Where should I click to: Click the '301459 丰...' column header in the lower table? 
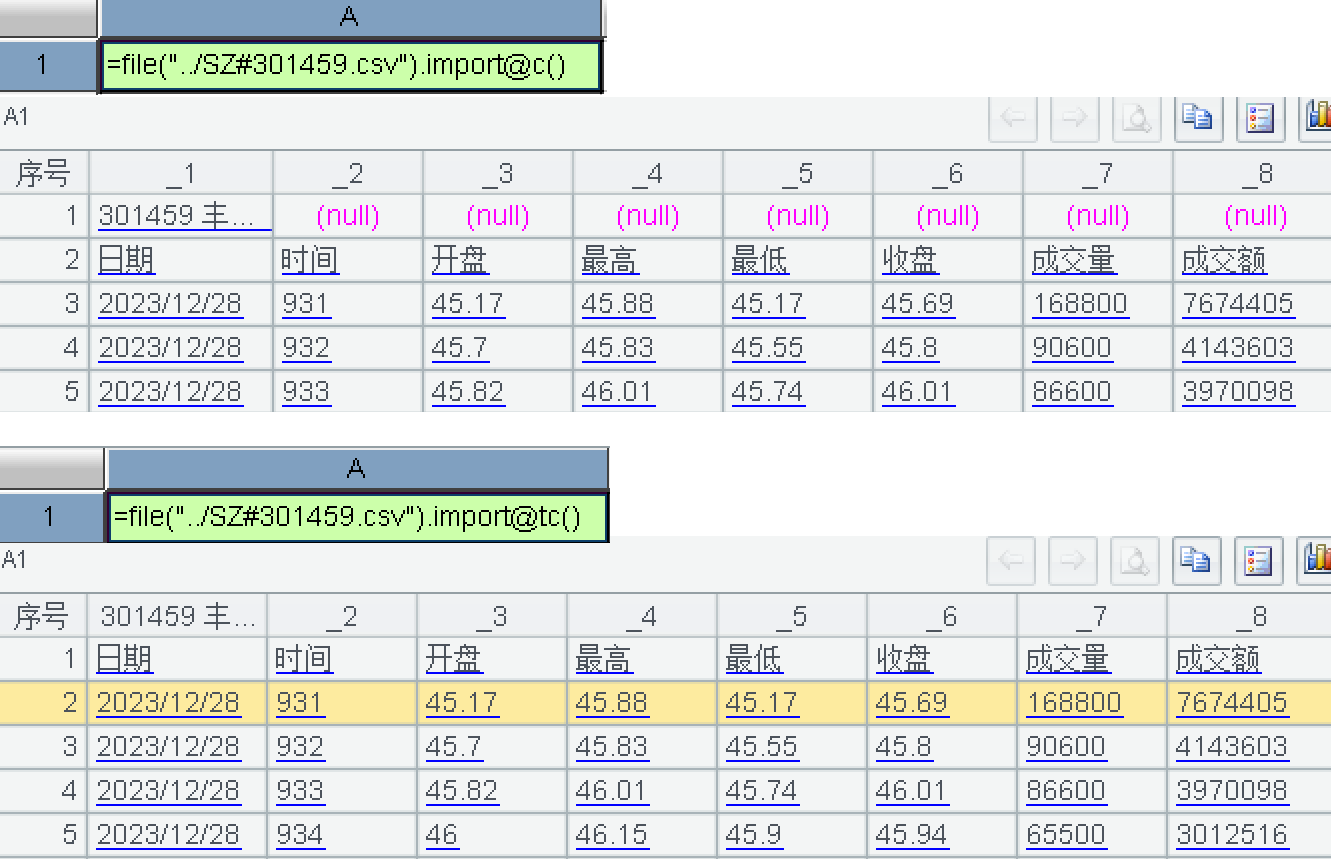coord(177,616)
